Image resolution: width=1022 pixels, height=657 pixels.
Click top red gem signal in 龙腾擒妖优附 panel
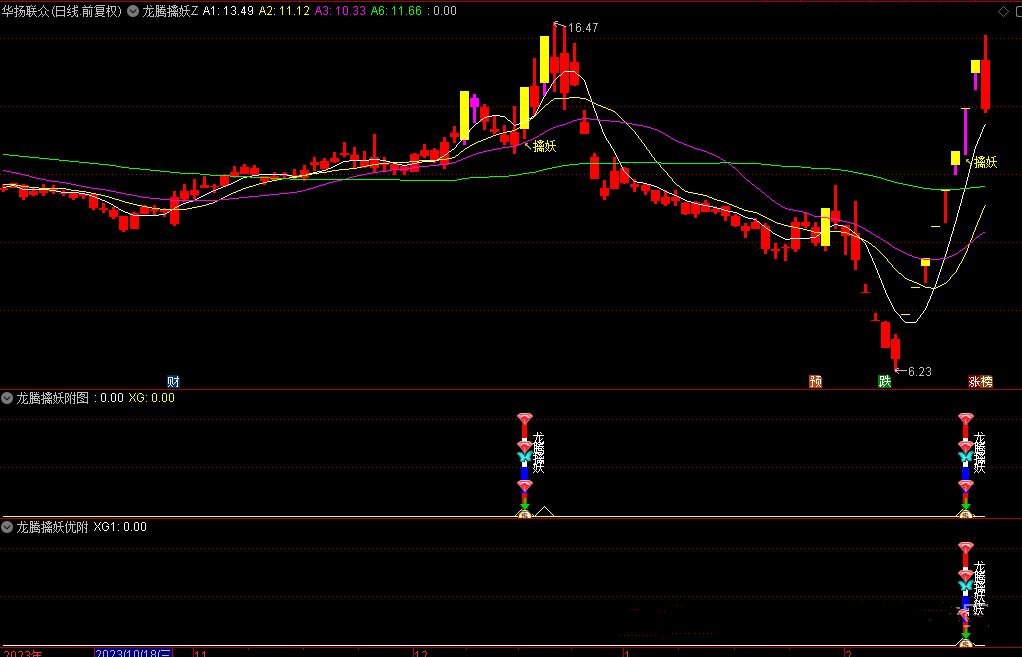coord(965,548)
